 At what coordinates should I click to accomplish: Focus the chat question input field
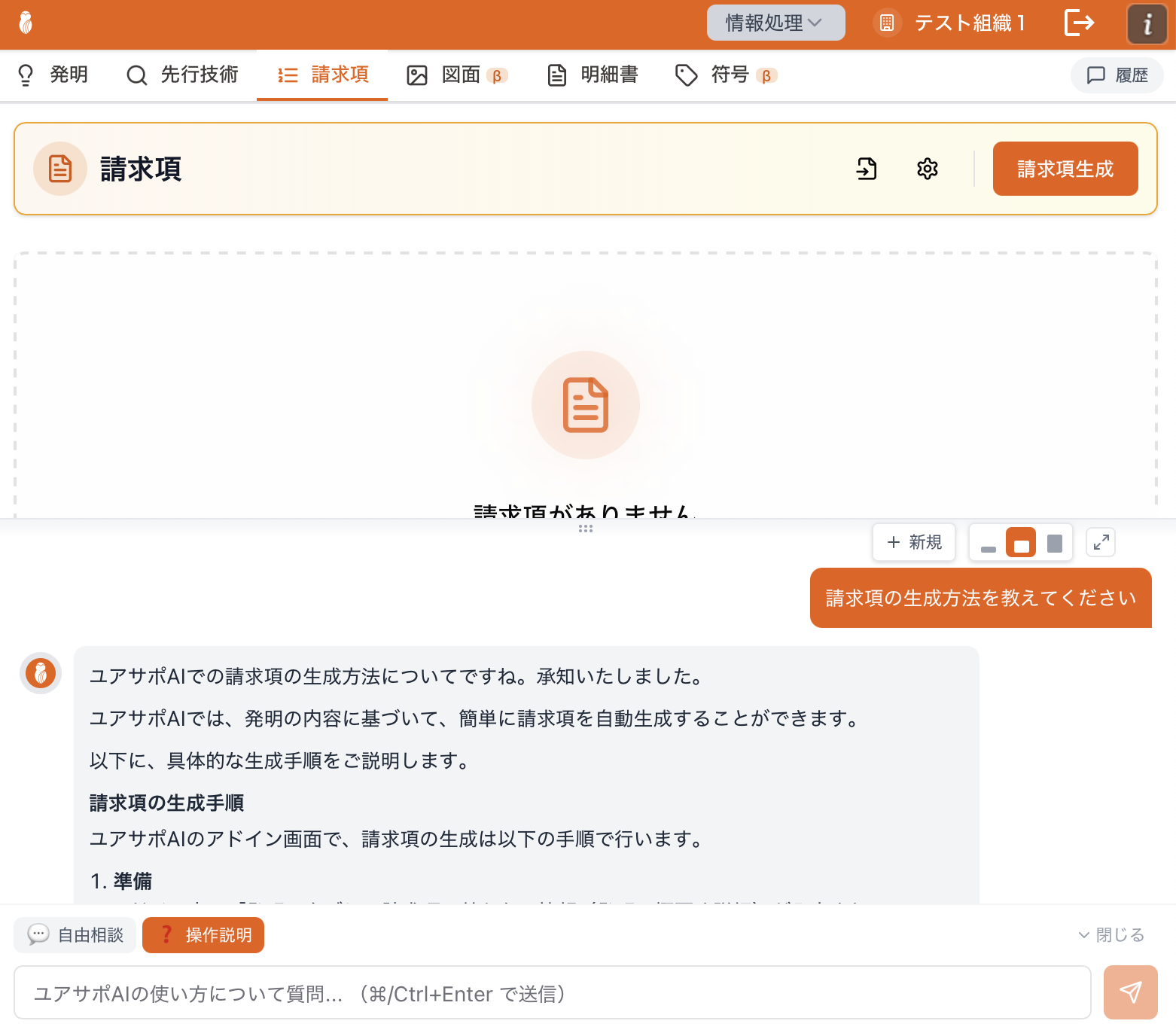[552, 993]
